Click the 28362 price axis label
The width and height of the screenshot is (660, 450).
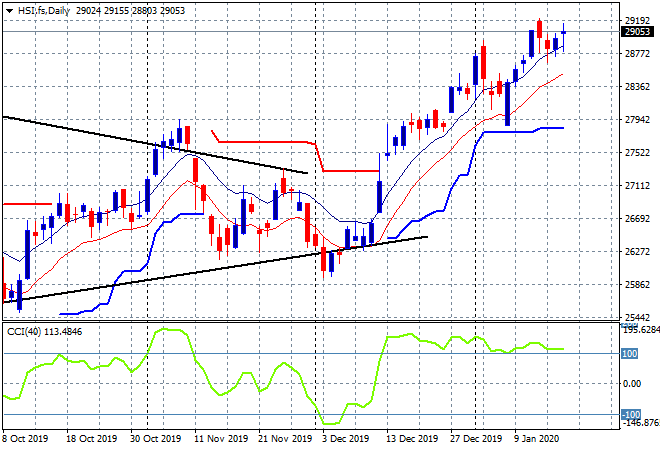637,87
